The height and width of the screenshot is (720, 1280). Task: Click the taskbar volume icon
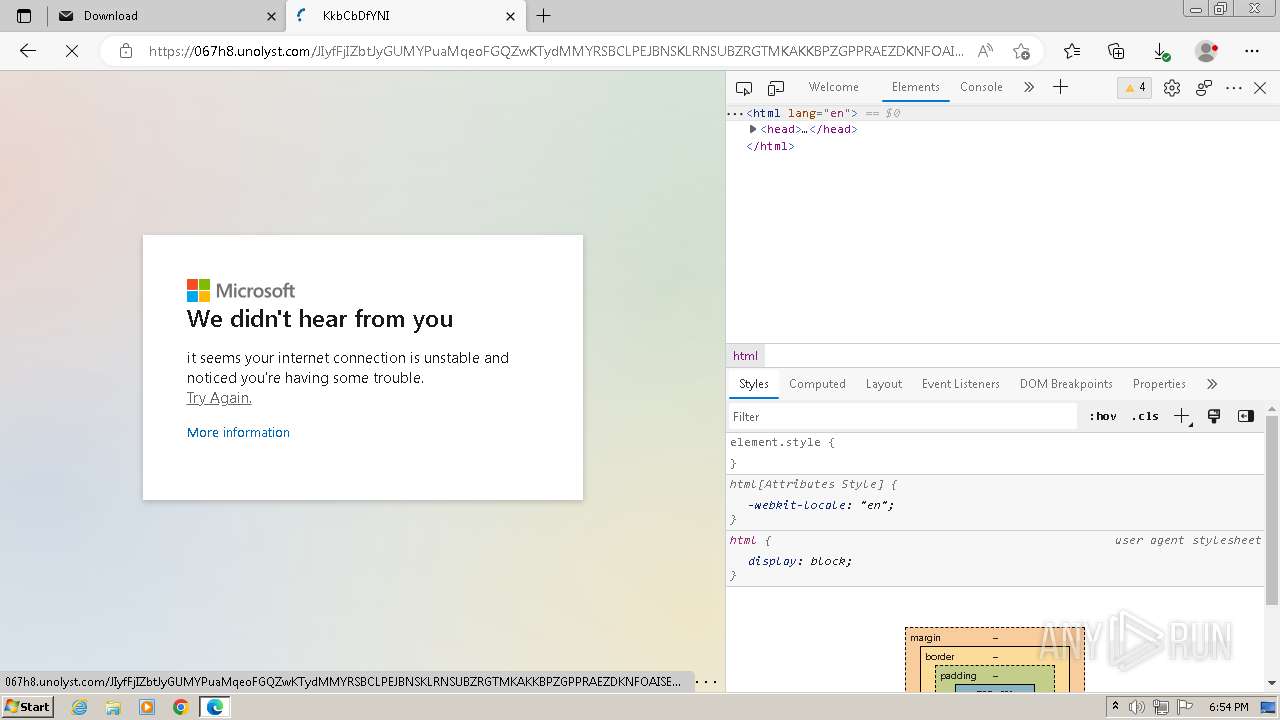1137,707
